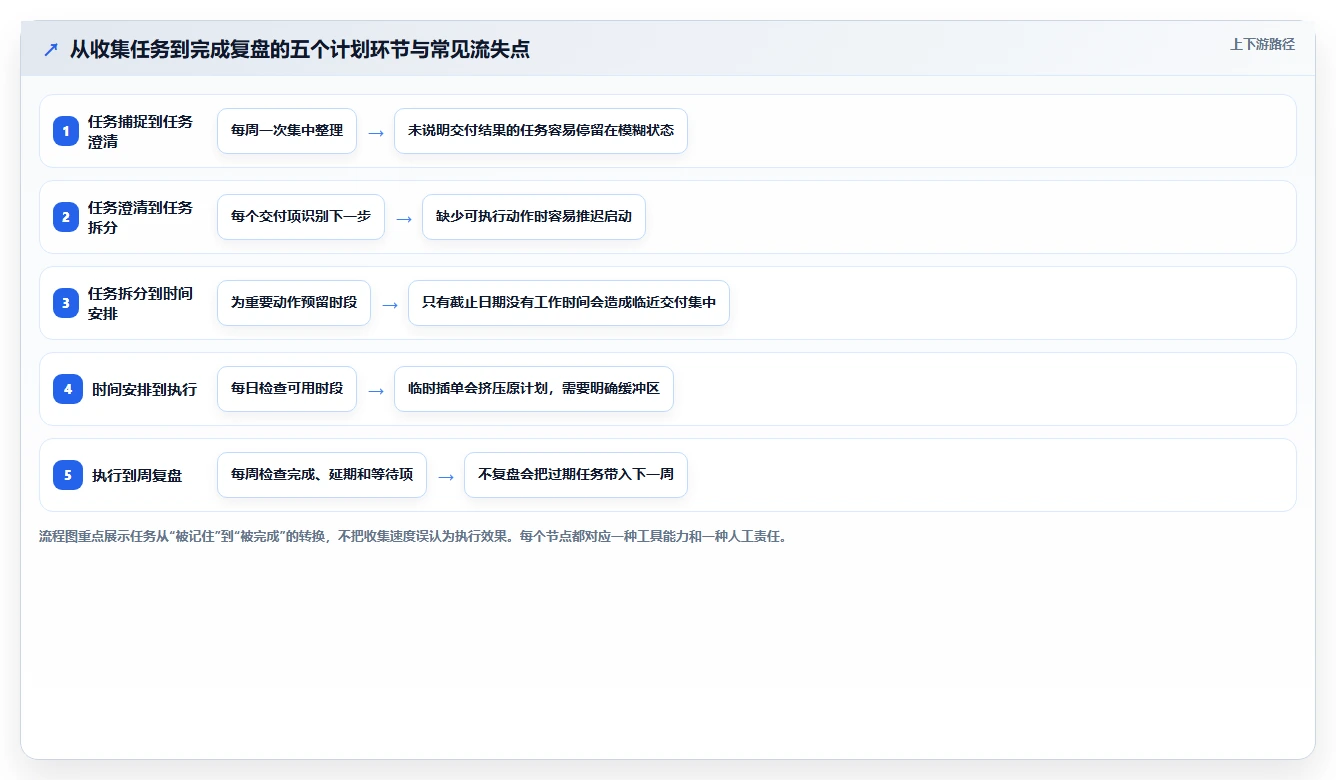Click the 时间安排到执行 step label

[x=144, y=389]
